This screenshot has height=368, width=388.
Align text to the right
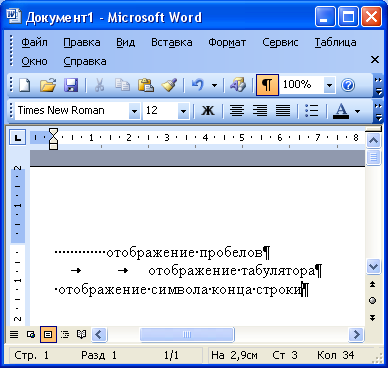pos(260,110)
